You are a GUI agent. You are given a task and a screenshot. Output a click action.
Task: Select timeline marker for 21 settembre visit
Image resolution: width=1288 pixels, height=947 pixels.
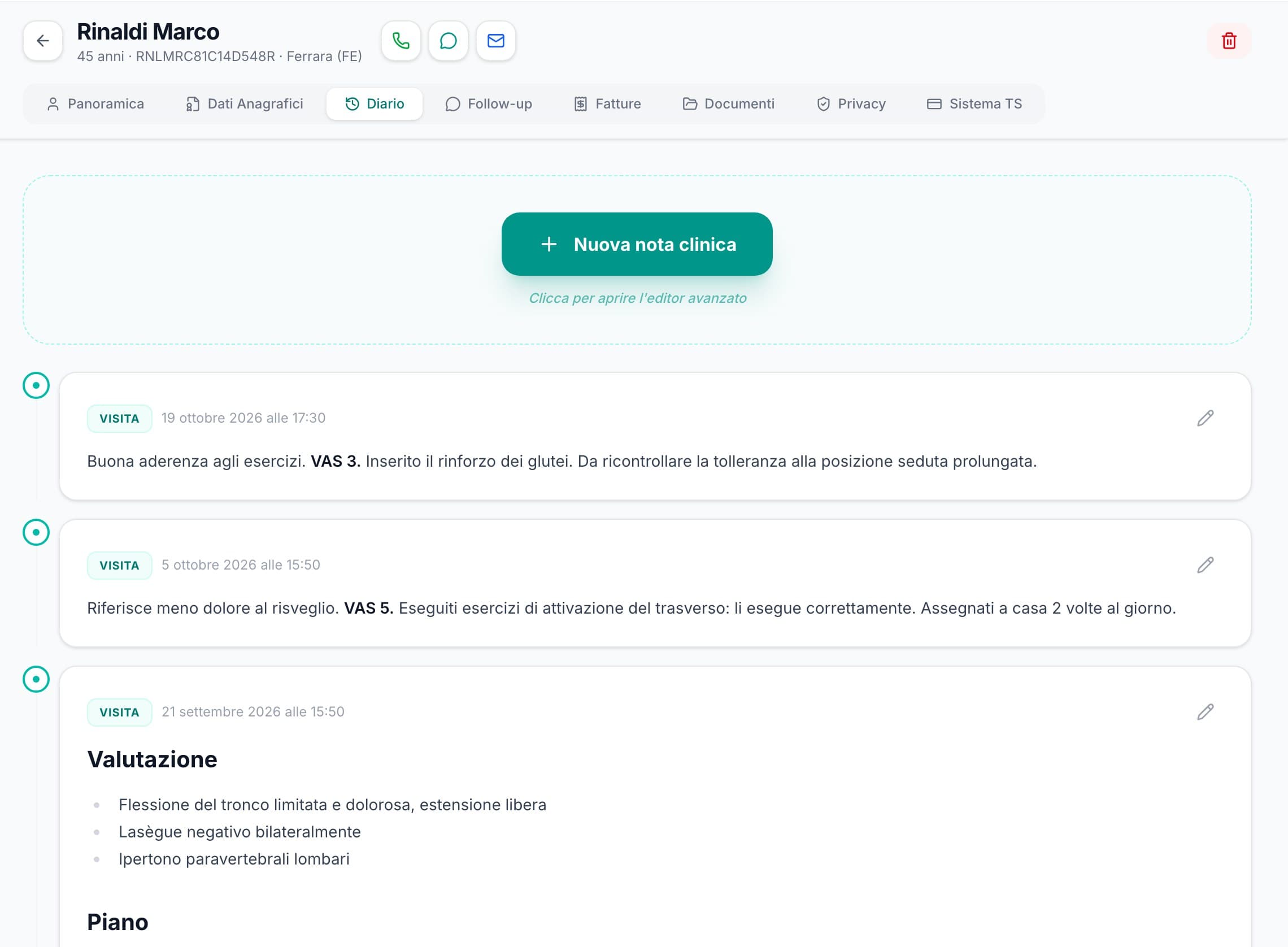tap(36, 679)
